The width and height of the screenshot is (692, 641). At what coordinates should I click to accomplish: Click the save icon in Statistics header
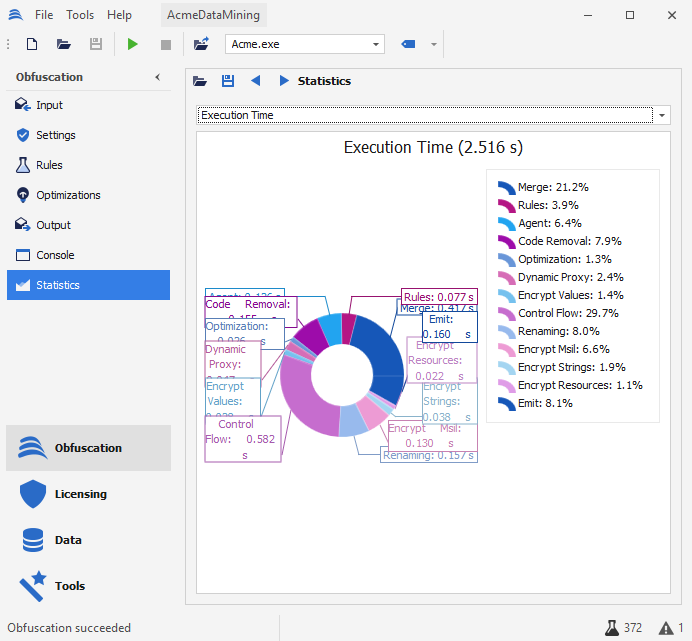coord(228,81)
